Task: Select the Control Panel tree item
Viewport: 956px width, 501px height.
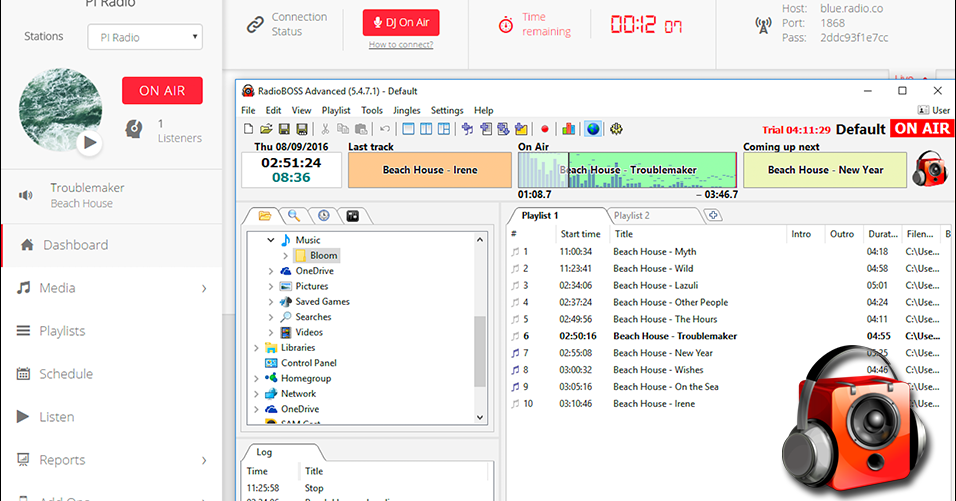Action: pyautogui.click(x=309, y=363)
